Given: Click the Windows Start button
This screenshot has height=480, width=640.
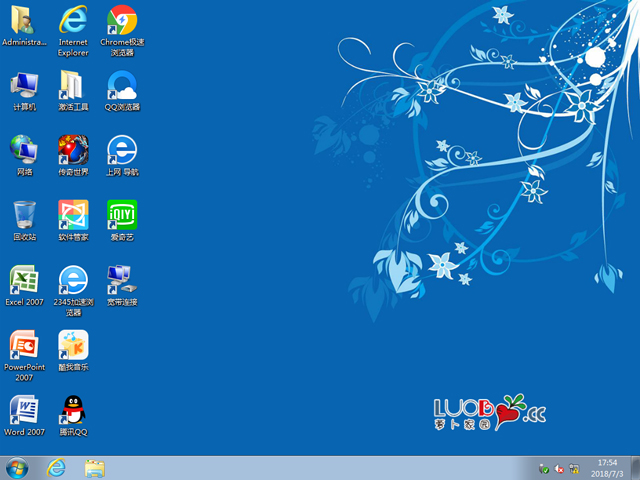Looking at the screenshot, I should [x=17, y=467].
